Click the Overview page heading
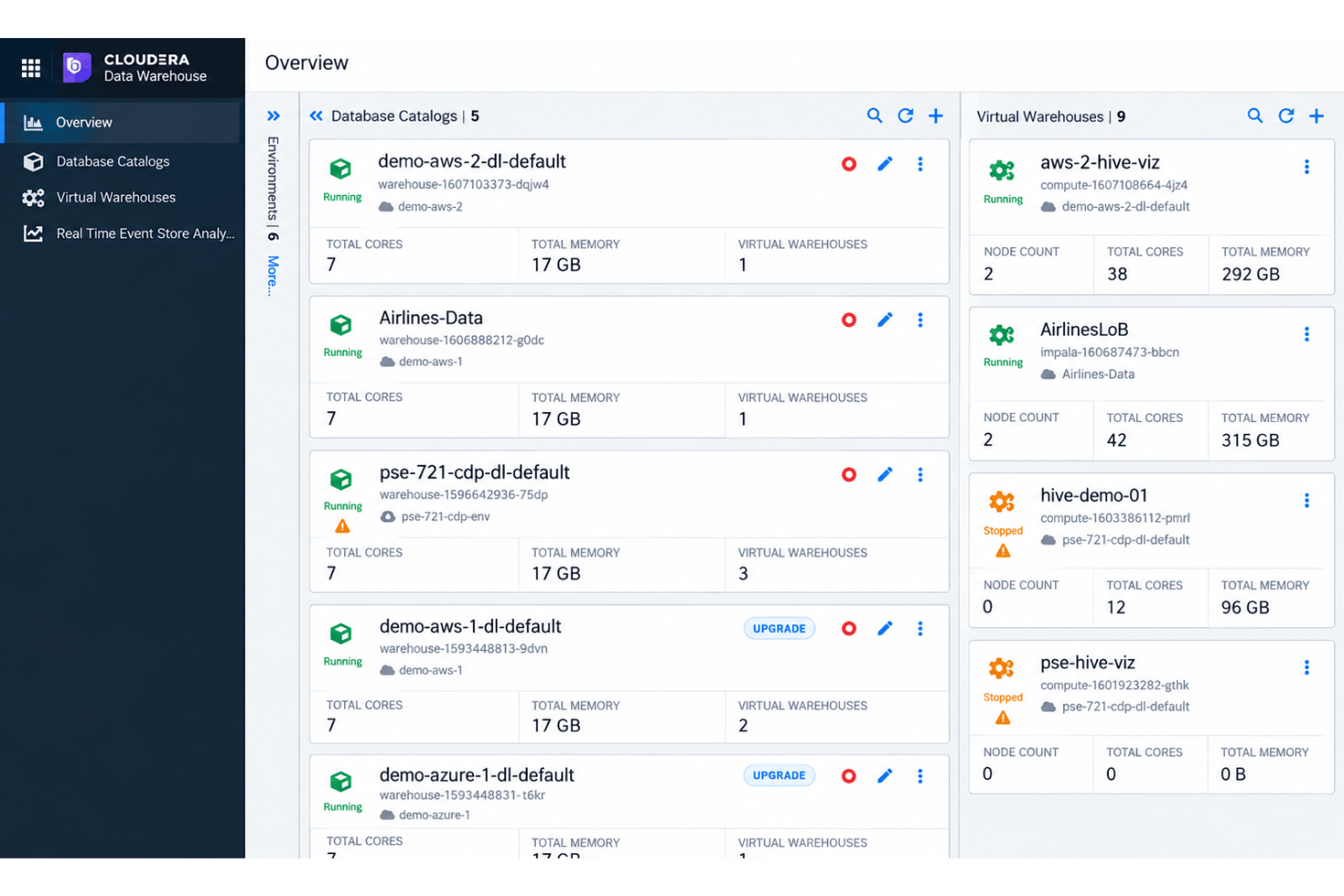The image size is (1344, 896). tap(307, 63)
